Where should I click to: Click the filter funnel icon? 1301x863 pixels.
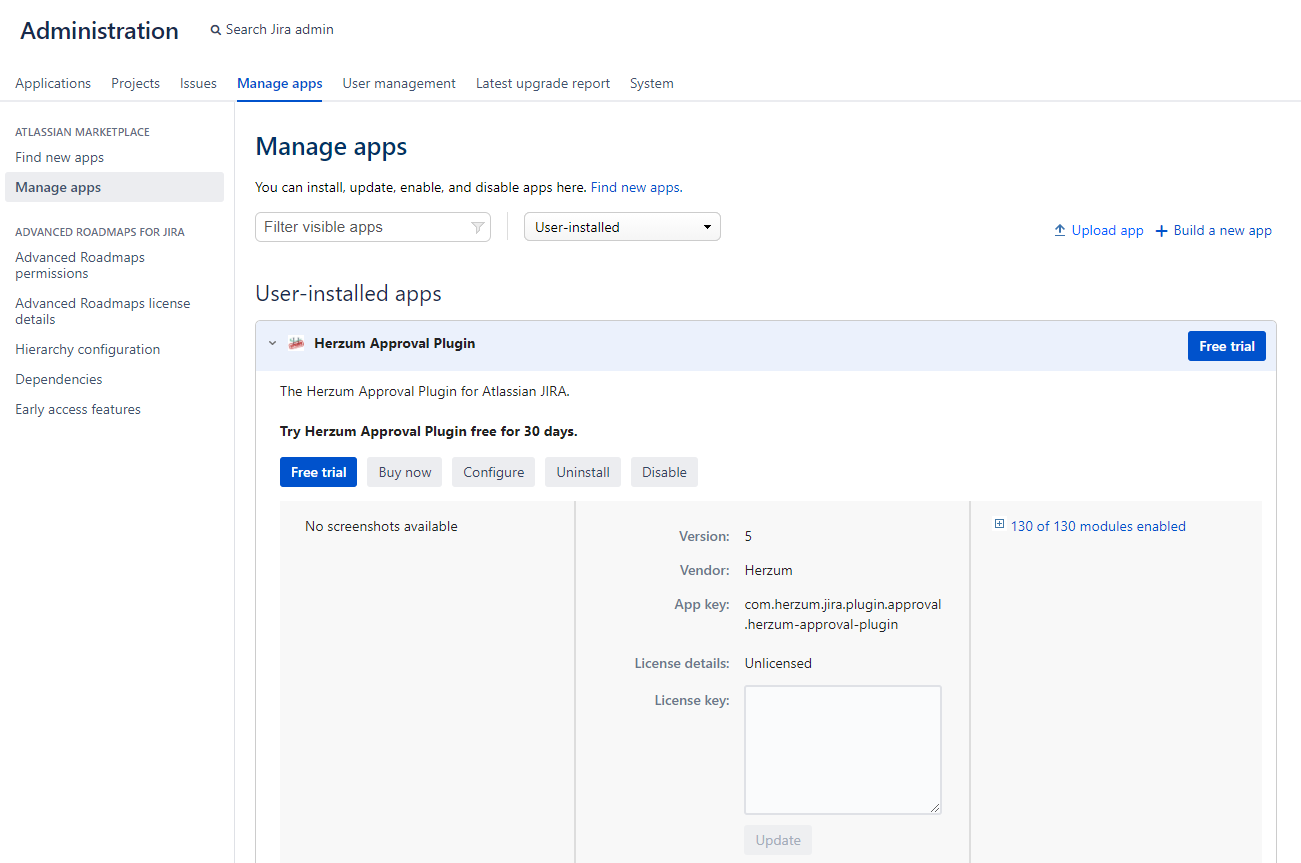477,228
